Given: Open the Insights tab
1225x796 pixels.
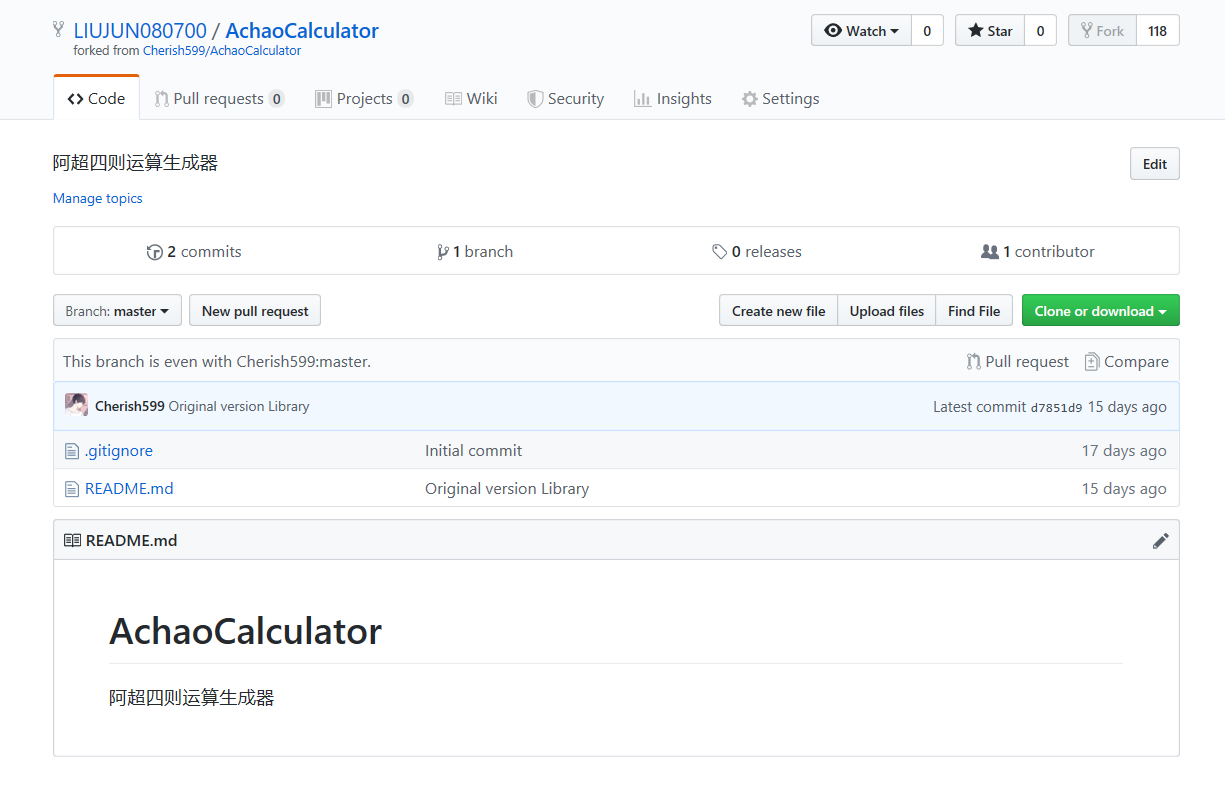Looking at the screenshot, I should [x=673, y=98].
